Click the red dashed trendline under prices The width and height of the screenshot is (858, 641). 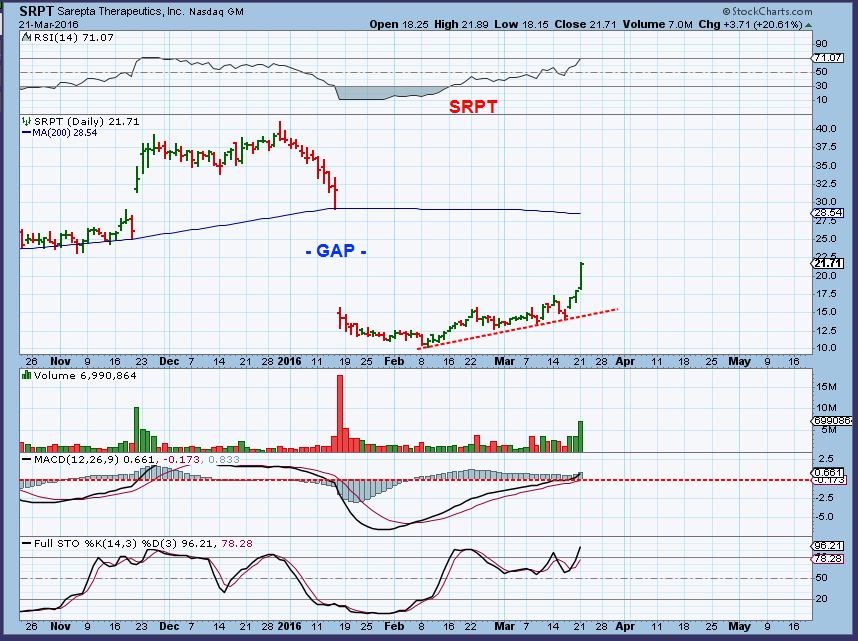pyautogui.click(x=518, y=328)
